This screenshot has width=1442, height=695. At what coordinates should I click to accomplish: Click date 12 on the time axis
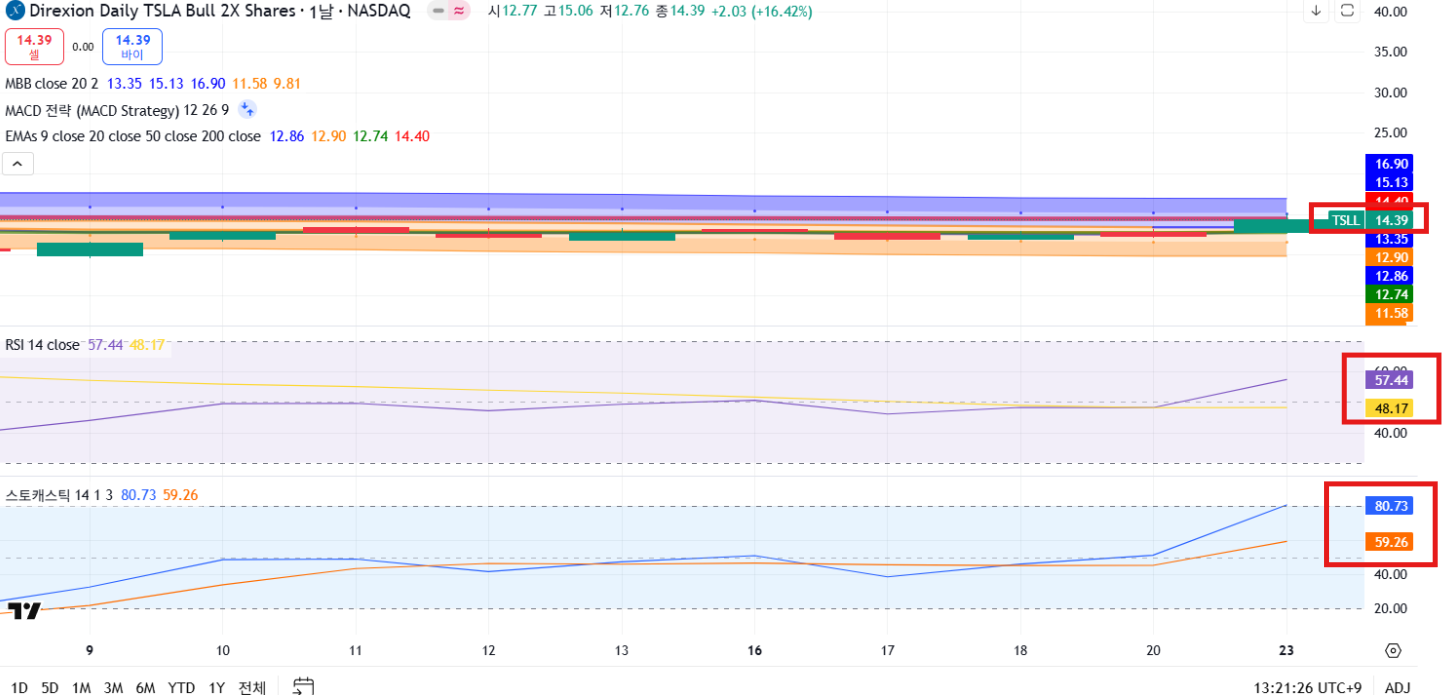(x=488, y=650)
